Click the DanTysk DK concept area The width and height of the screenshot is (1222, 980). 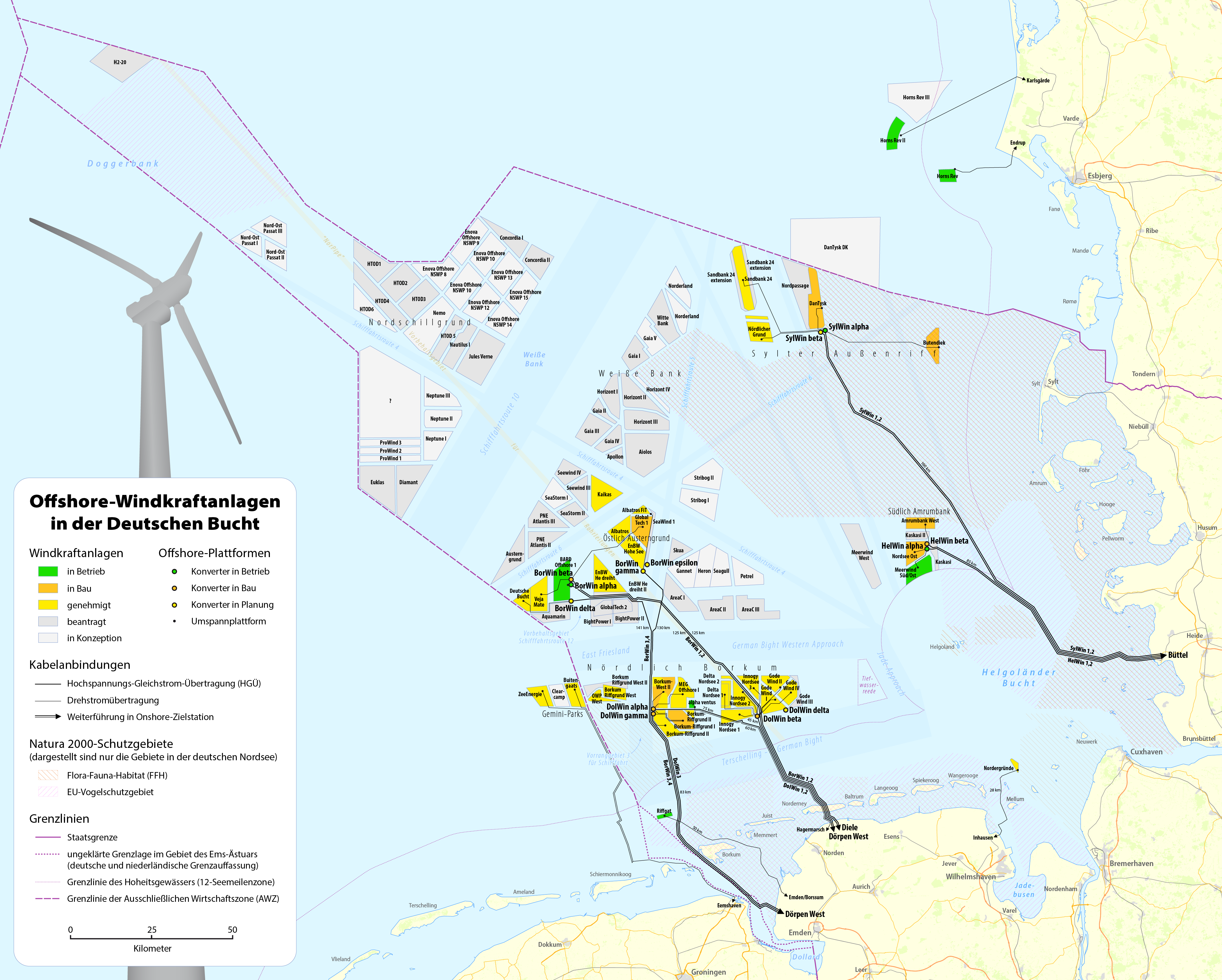coord(836,247)
